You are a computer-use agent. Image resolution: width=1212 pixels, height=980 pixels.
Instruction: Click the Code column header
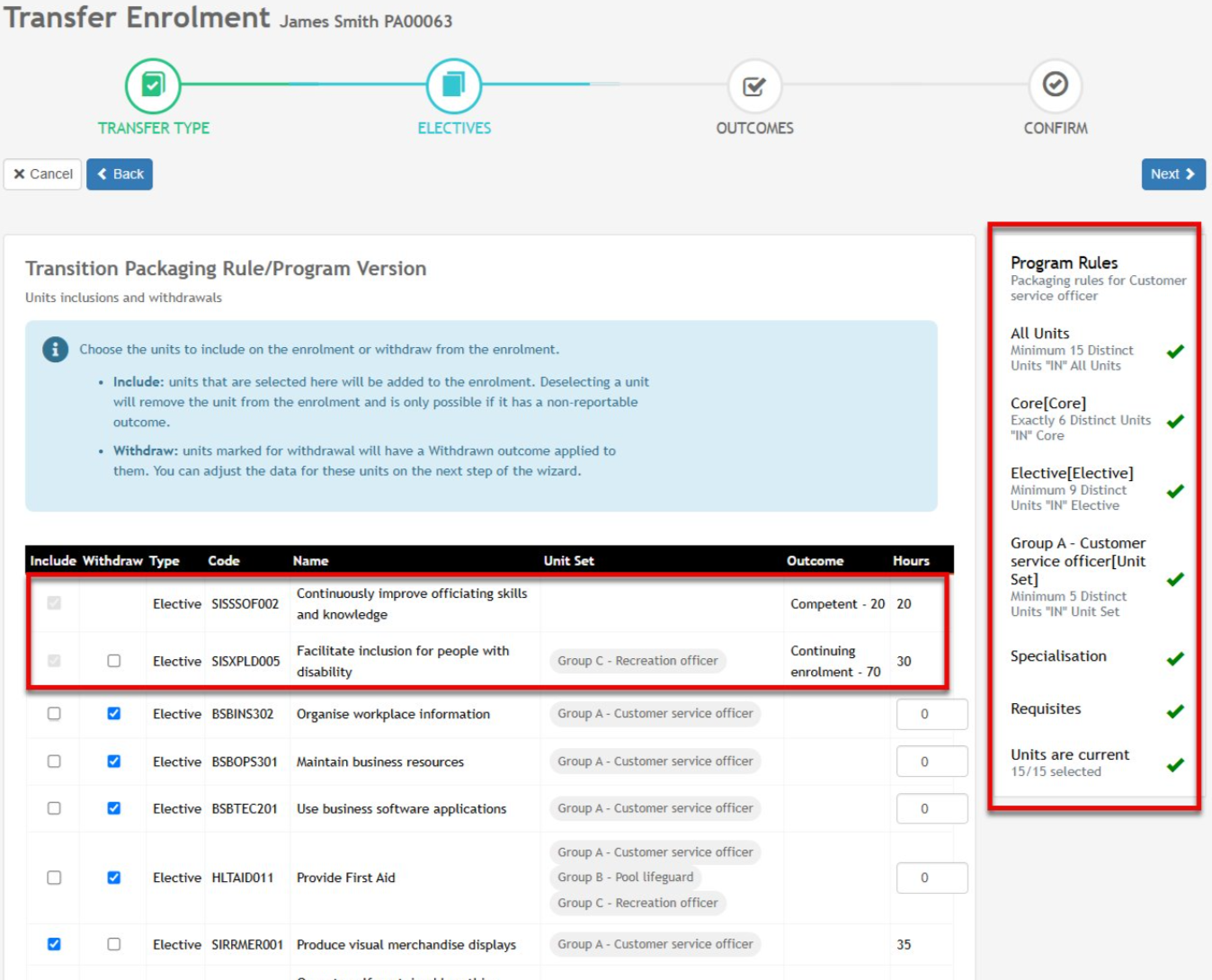pyautogui.click(x=224, y=560)
